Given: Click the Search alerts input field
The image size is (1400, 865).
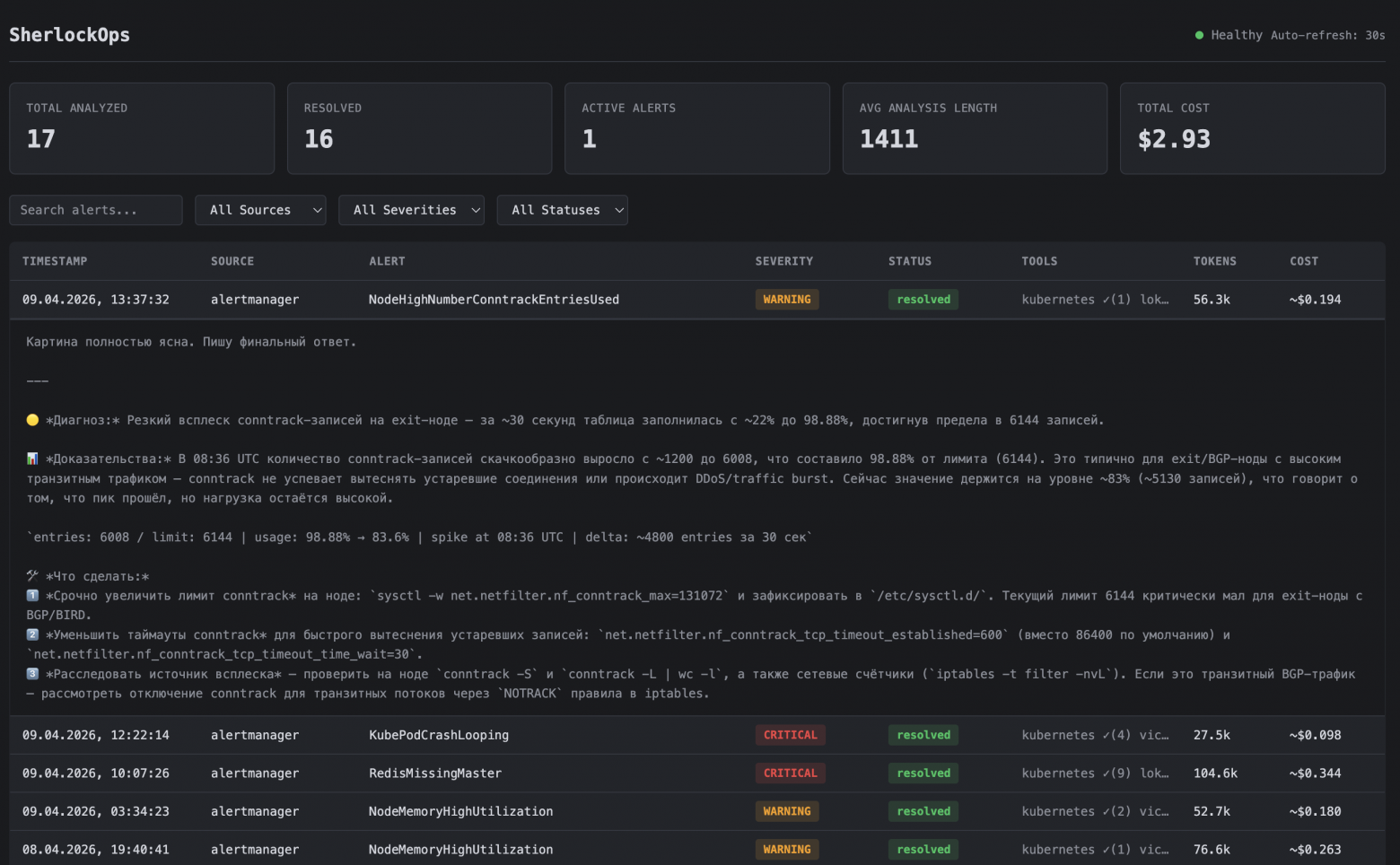Looking at the screenshot, I should pos(96,210).
